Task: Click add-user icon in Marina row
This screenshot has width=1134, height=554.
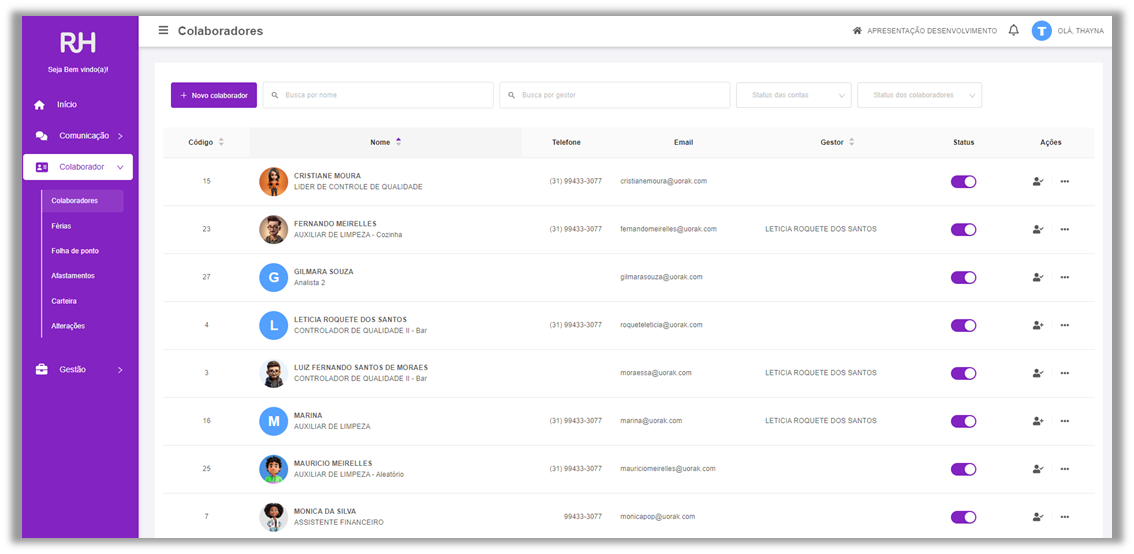Action: (x=1038, y=421)
